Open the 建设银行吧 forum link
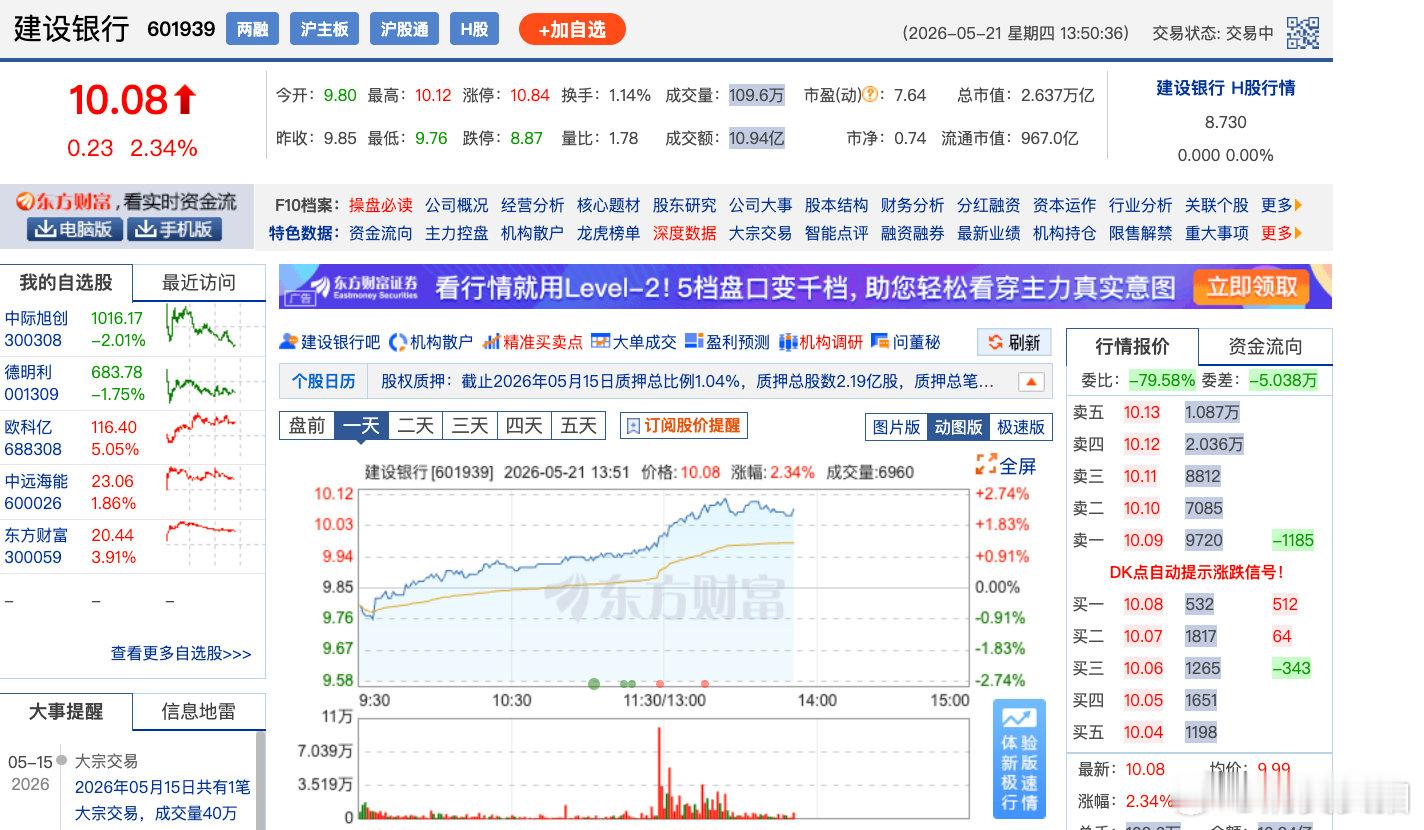 pos(330,342)
